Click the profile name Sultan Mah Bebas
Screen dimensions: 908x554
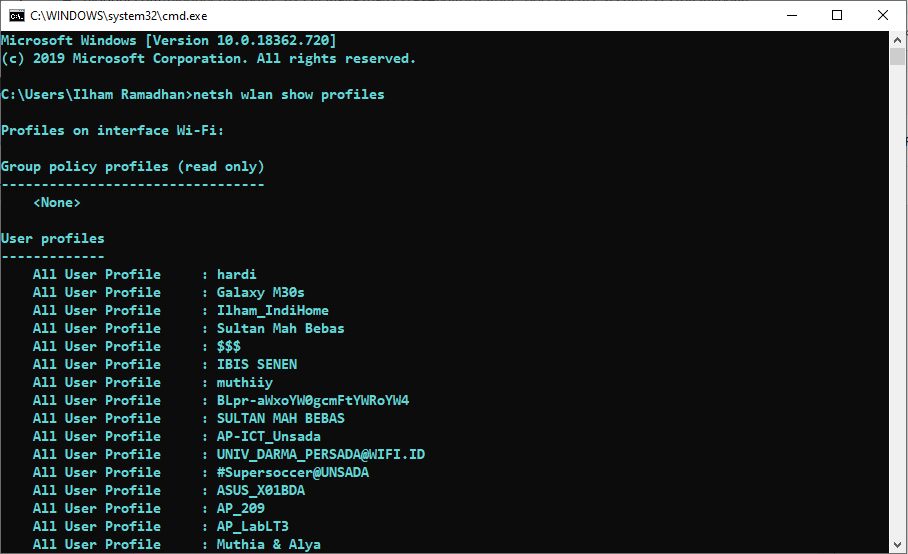(280, 328)
